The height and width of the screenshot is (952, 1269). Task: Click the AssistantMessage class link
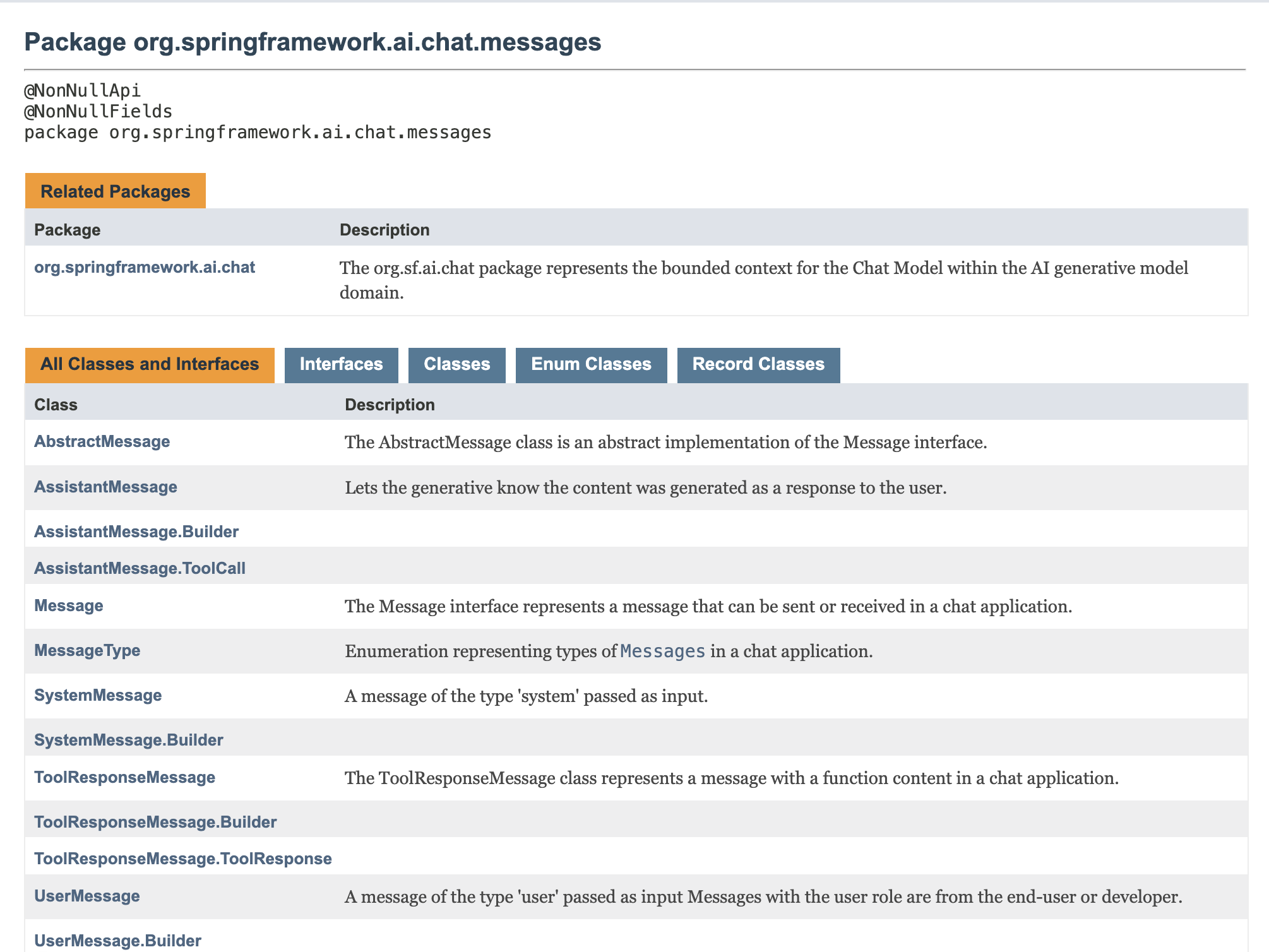pyautogui.click(x=105, y=487)
